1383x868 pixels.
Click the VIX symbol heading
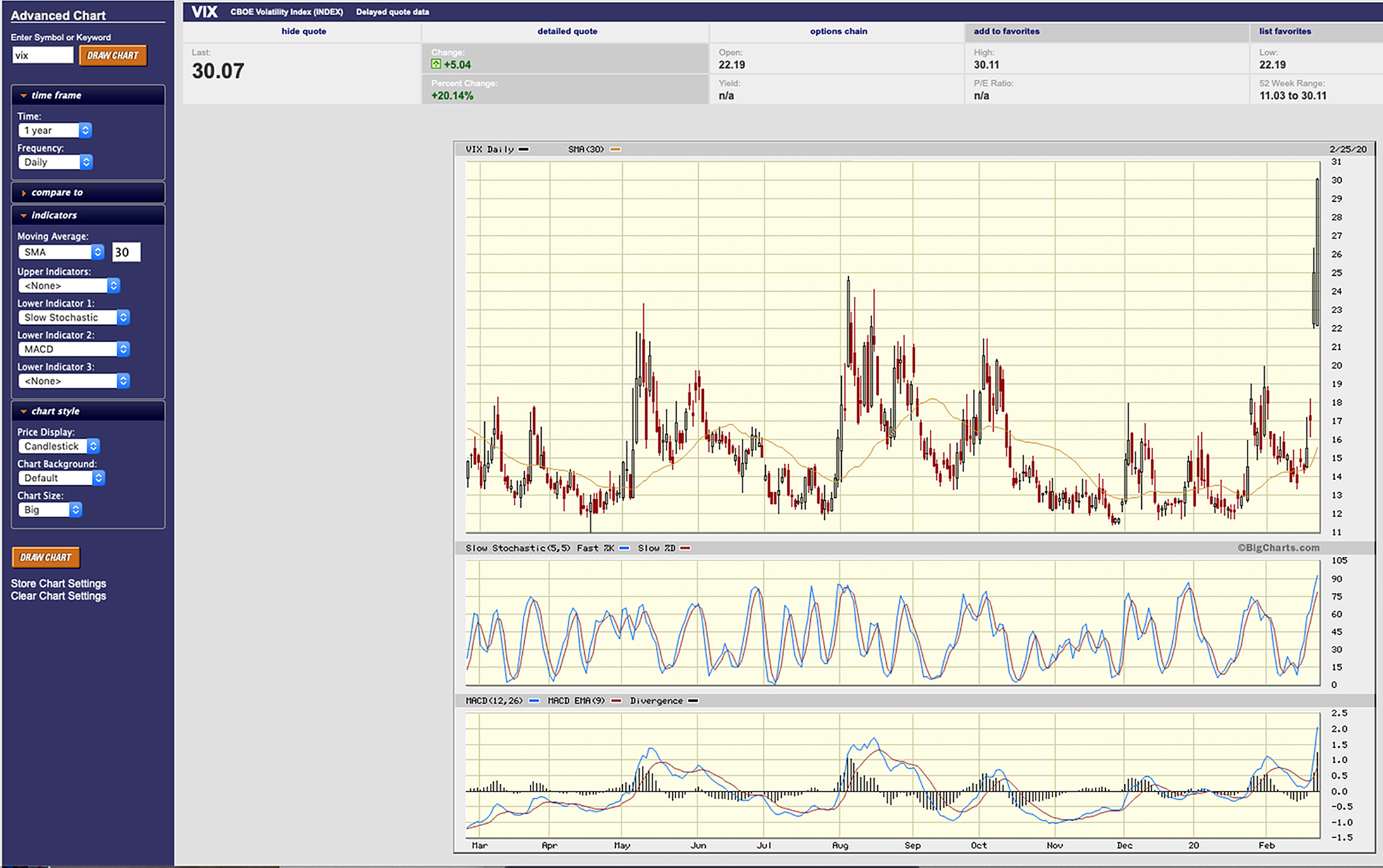point(204,12)
